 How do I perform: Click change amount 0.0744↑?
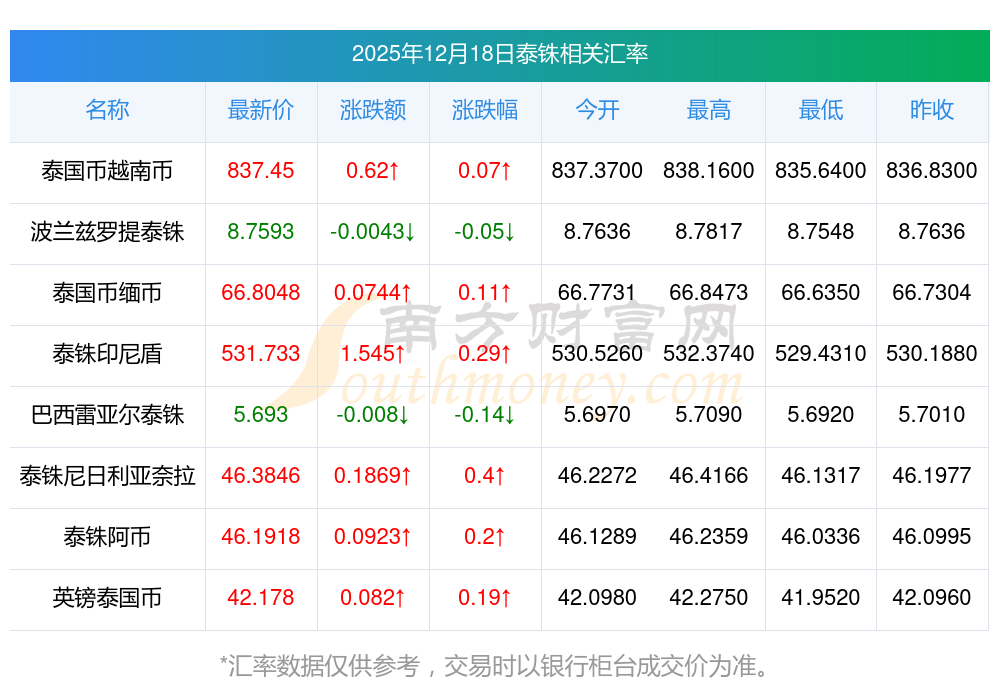tap(373, 293)
